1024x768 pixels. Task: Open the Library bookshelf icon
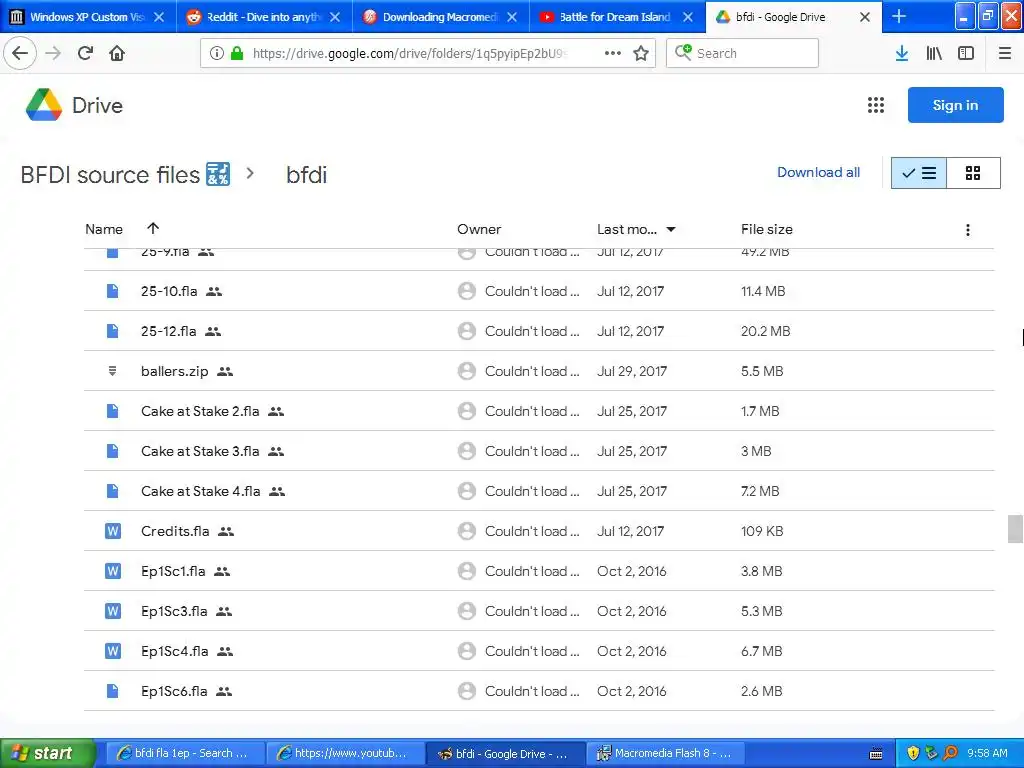click(x=934, y=53)
